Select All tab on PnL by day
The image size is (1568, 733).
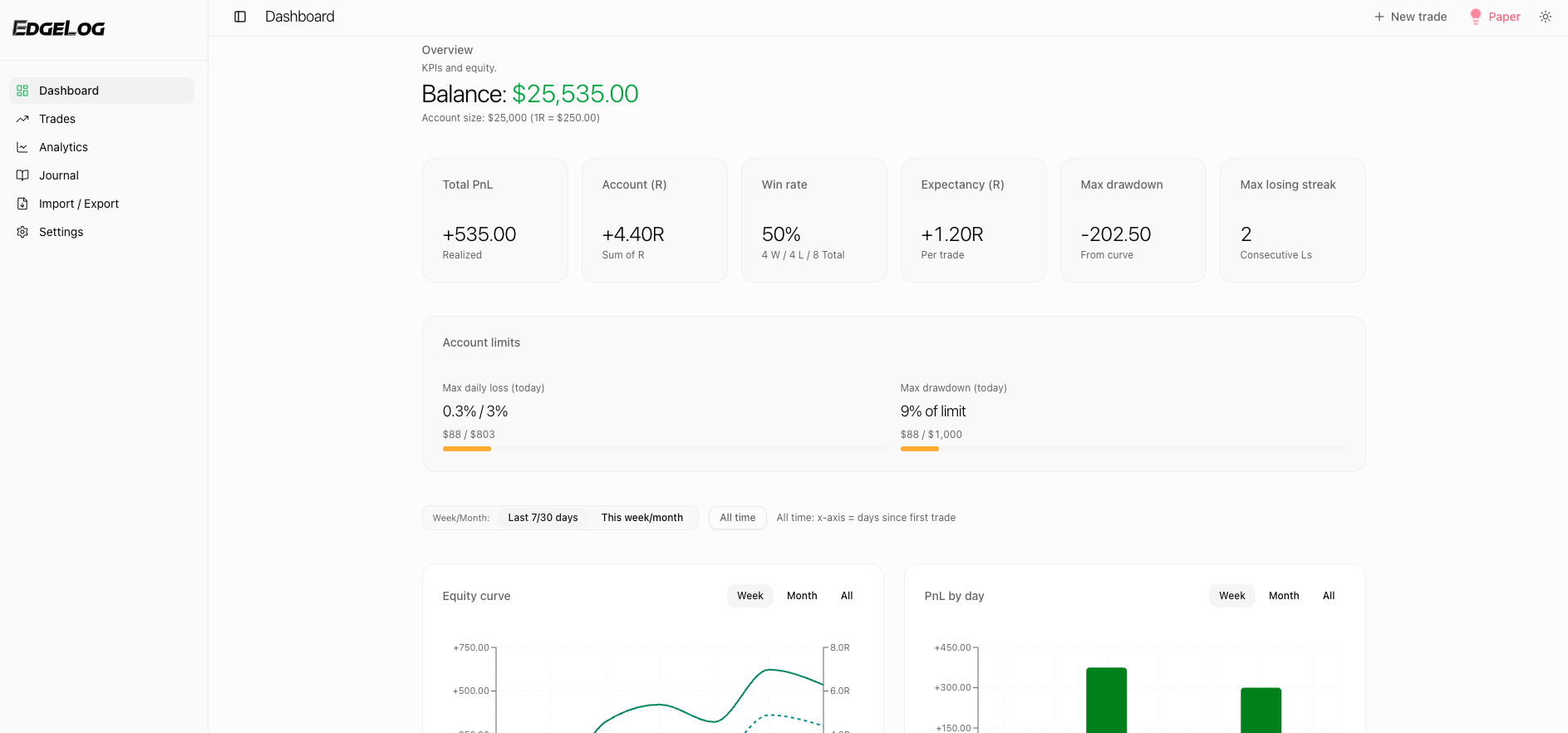pyautogui.click(x=1329, y=596)
